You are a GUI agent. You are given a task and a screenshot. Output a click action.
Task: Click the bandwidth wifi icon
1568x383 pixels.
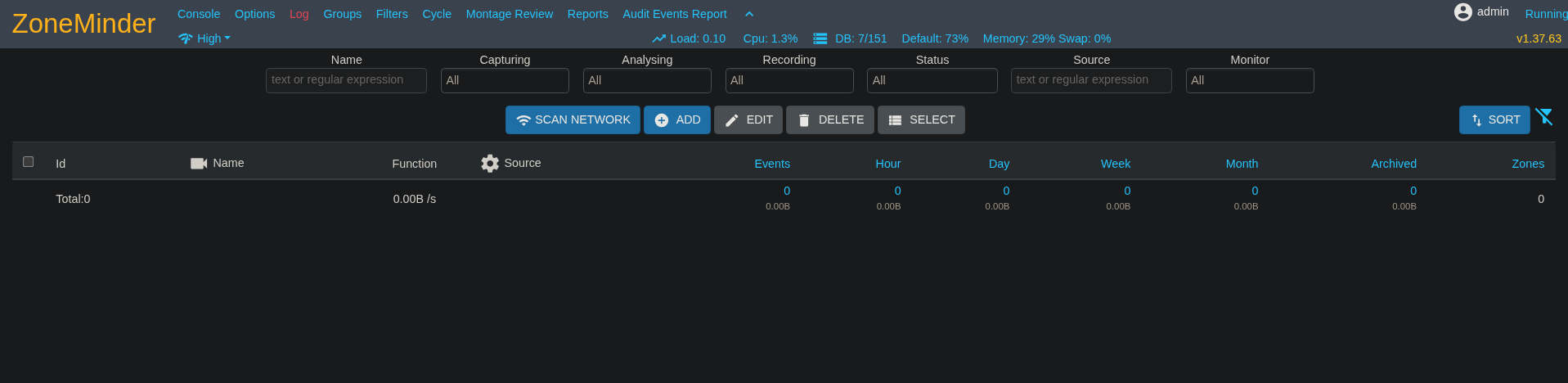point(186,38)
